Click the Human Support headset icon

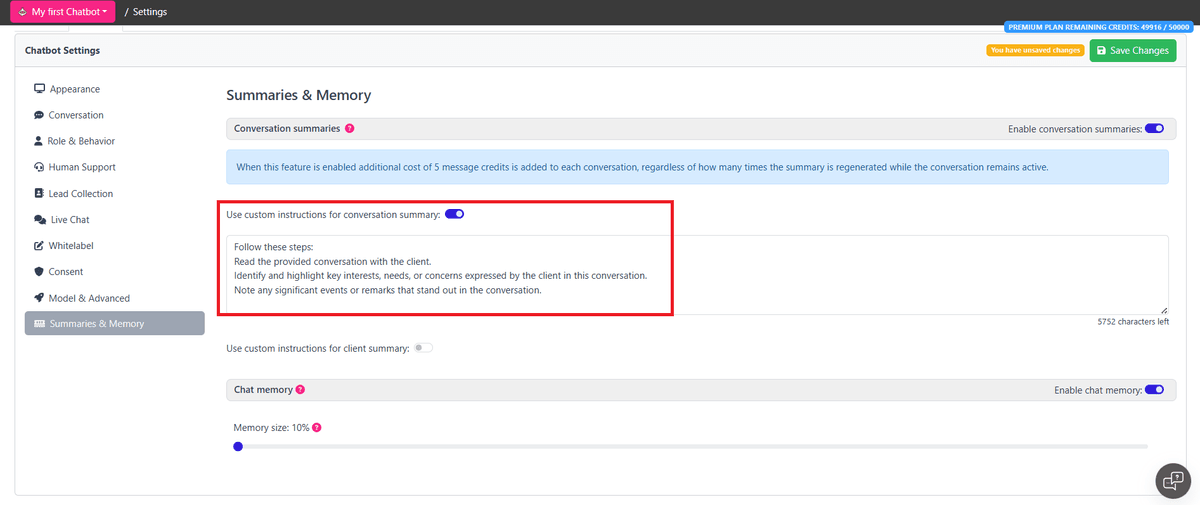tap(39, 167)
